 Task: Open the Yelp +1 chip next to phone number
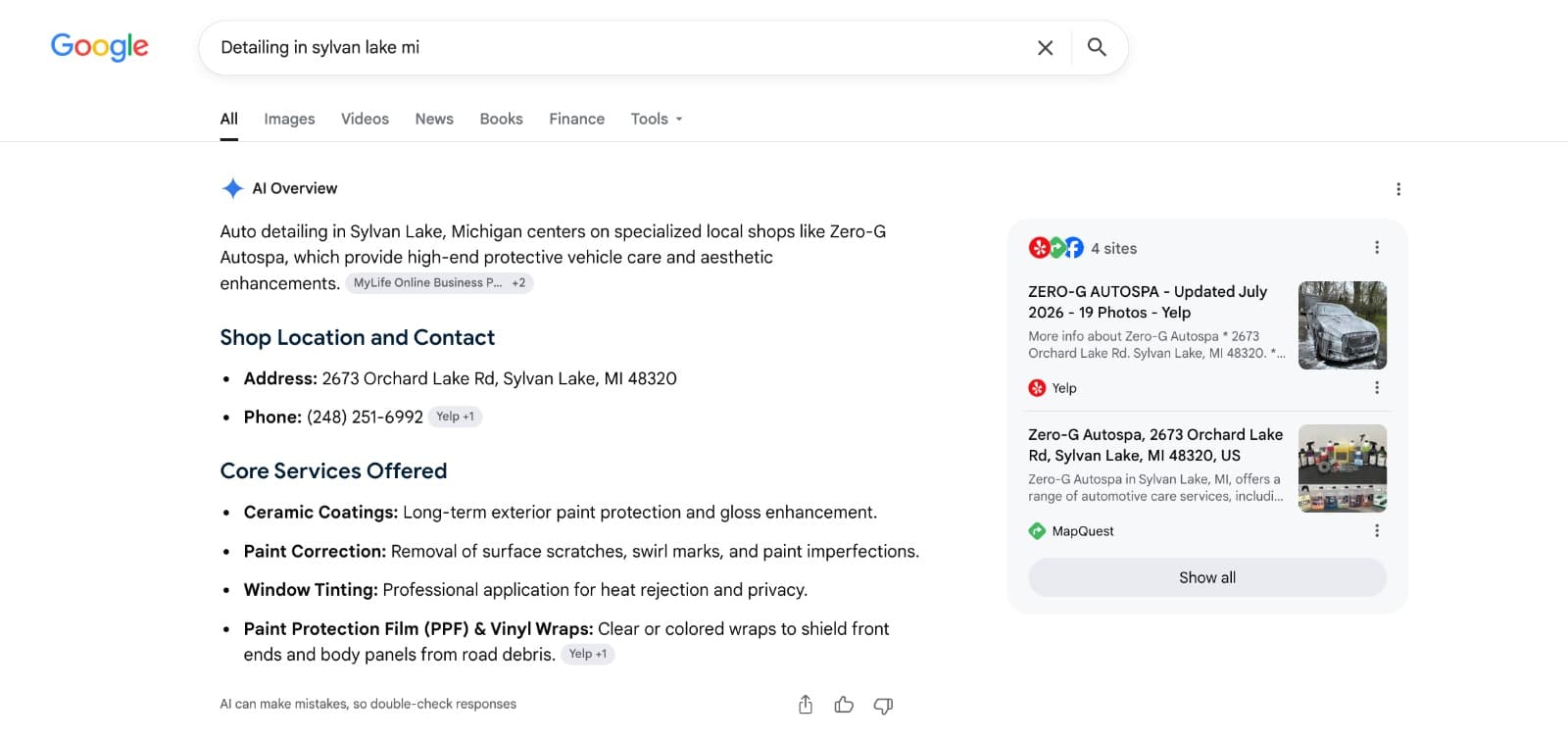tap(455, 417)
